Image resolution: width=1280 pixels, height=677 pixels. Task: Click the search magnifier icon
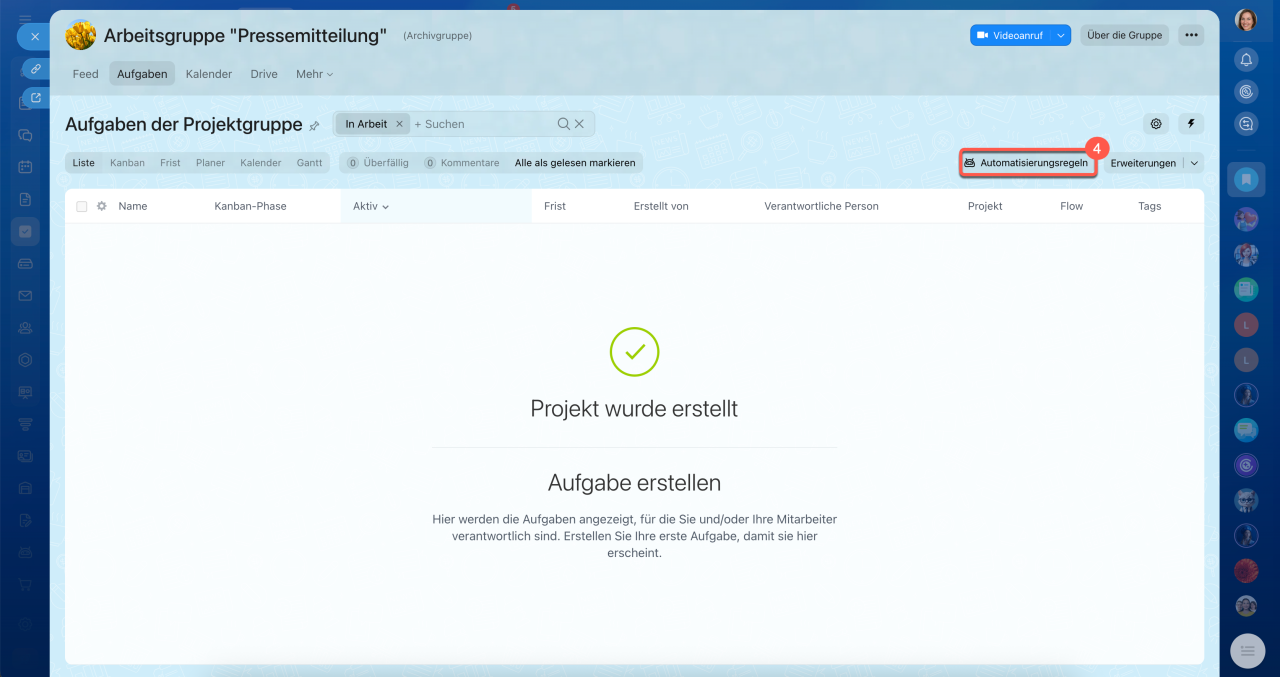click(x=564, y=124)
